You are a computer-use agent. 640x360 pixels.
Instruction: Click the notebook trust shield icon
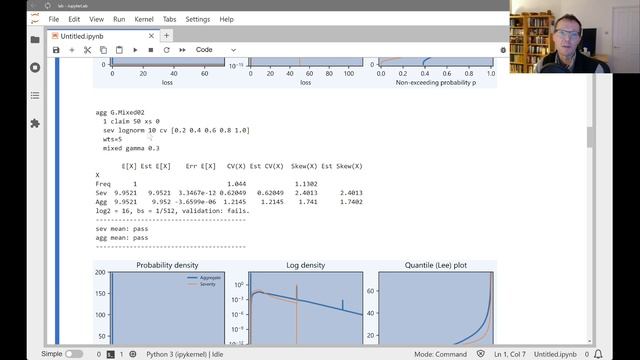tap(481, 354)
